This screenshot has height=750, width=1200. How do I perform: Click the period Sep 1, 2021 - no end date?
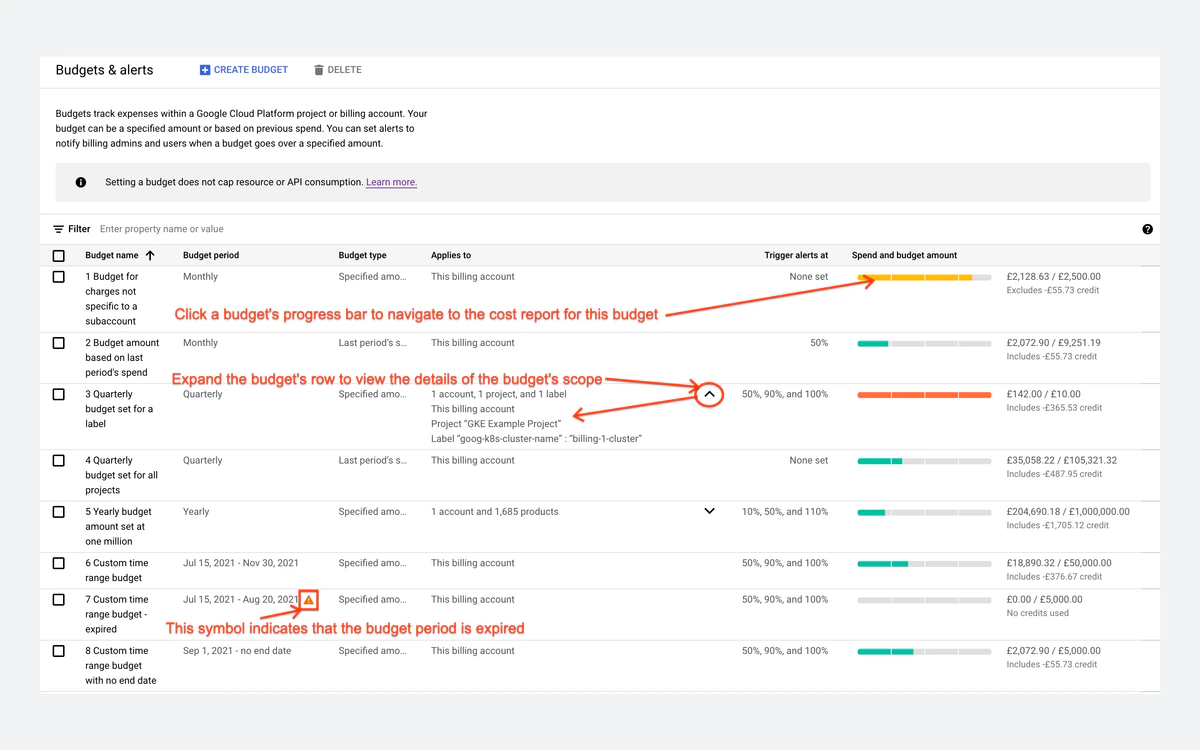tap(237, 651)
